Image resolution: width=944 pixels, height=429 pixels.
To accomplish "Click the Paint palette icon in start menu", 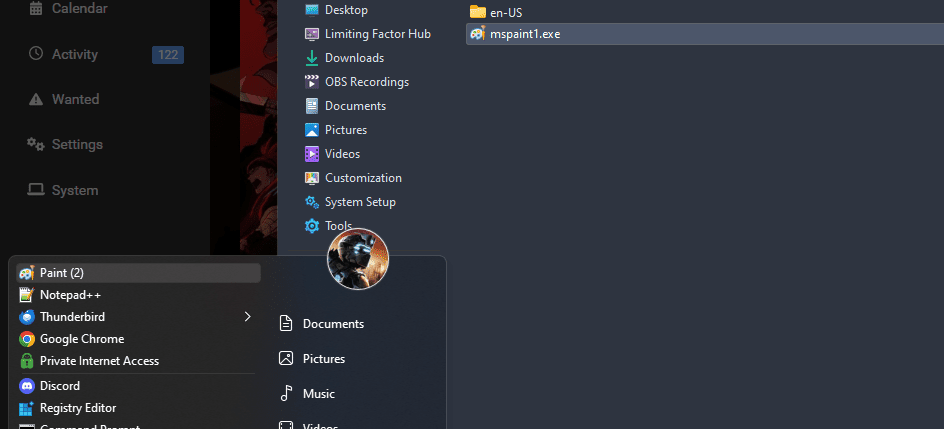I will pyautogui.click(x=26, y=273).
